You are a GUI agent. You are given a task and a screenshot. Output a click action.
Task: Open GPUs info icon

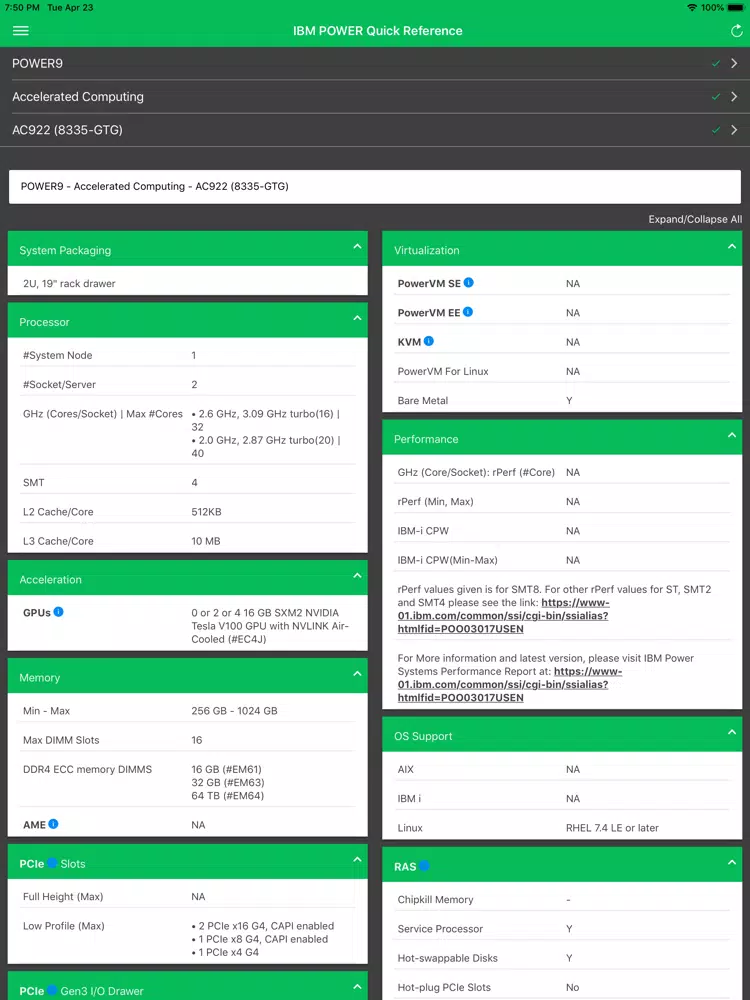[58, 612]
